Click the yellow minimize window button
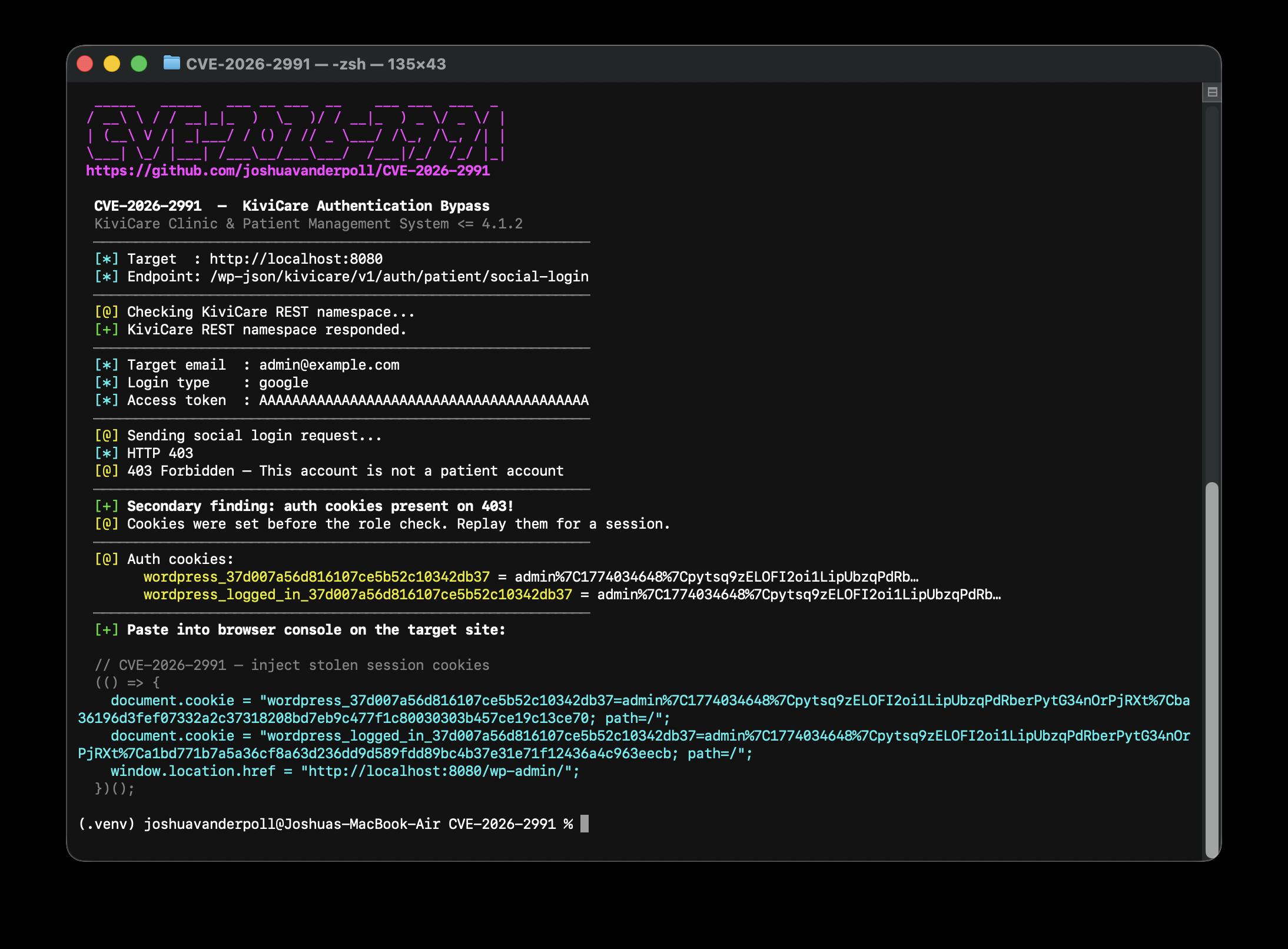 [112, 64]
